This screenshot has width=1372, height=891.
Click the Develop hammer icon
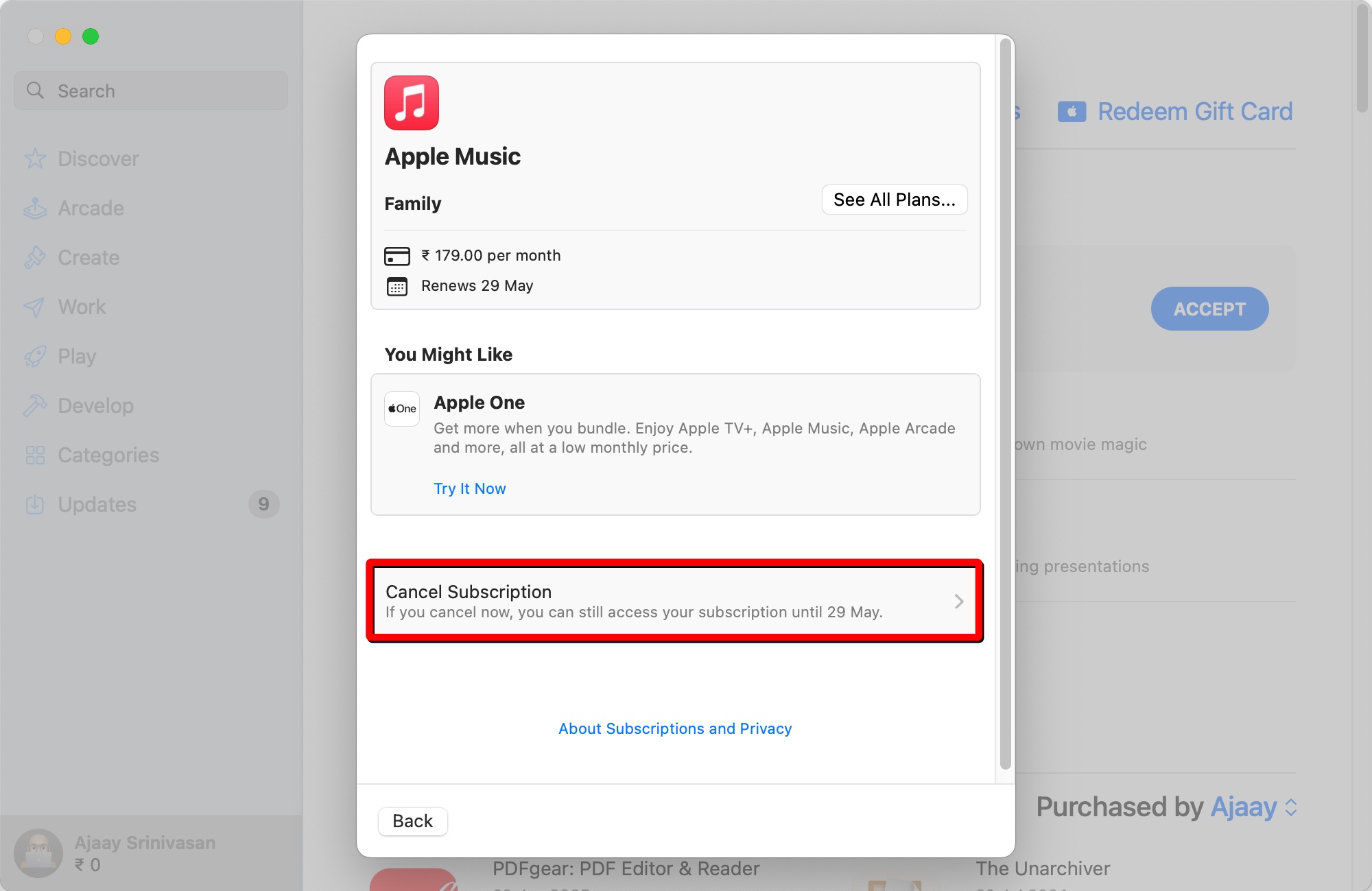35,405
